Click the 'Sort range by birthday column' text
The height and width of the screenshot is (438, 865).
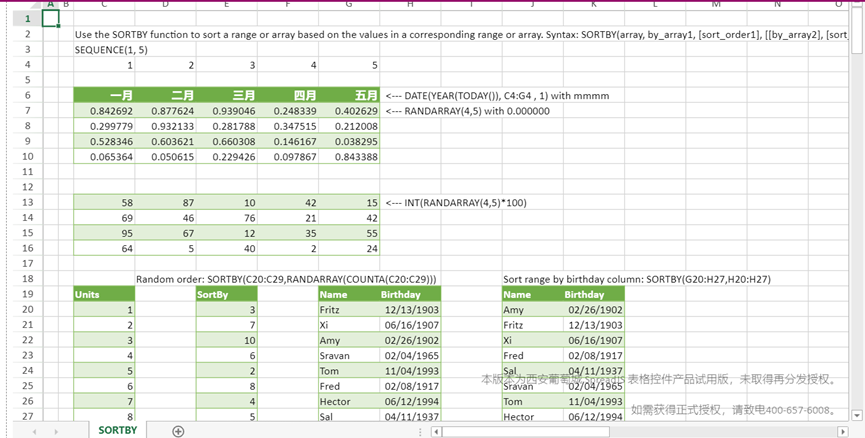coord(637,279)
